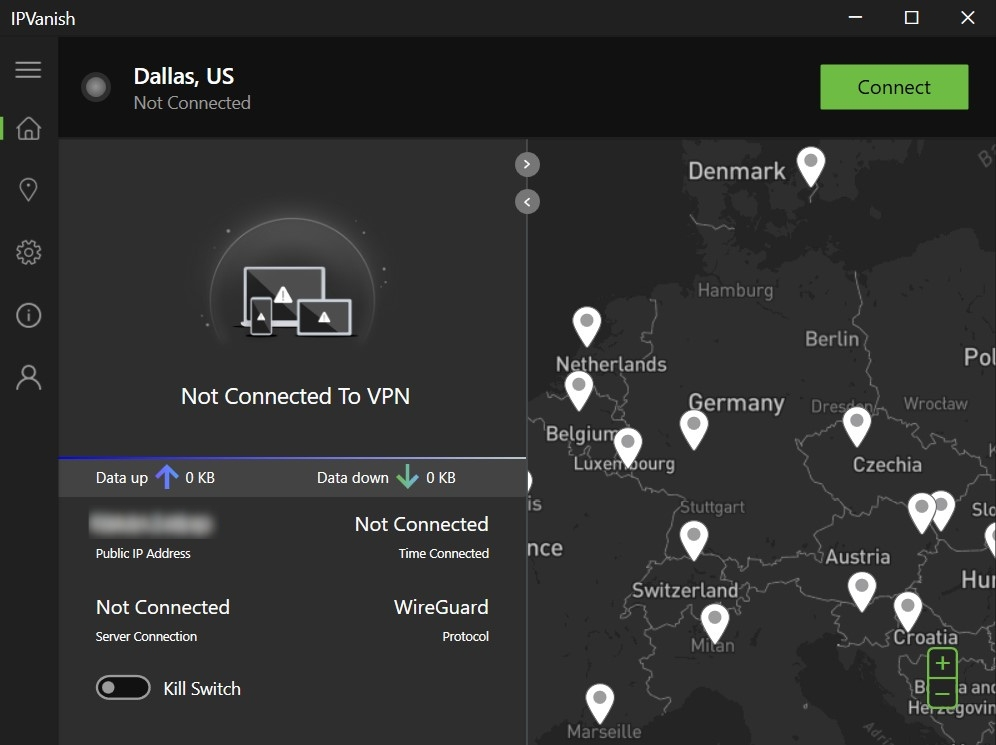This screenshot has height=745, width=996.
Task: Close the IPVanish window
Action: pos(967,18)
